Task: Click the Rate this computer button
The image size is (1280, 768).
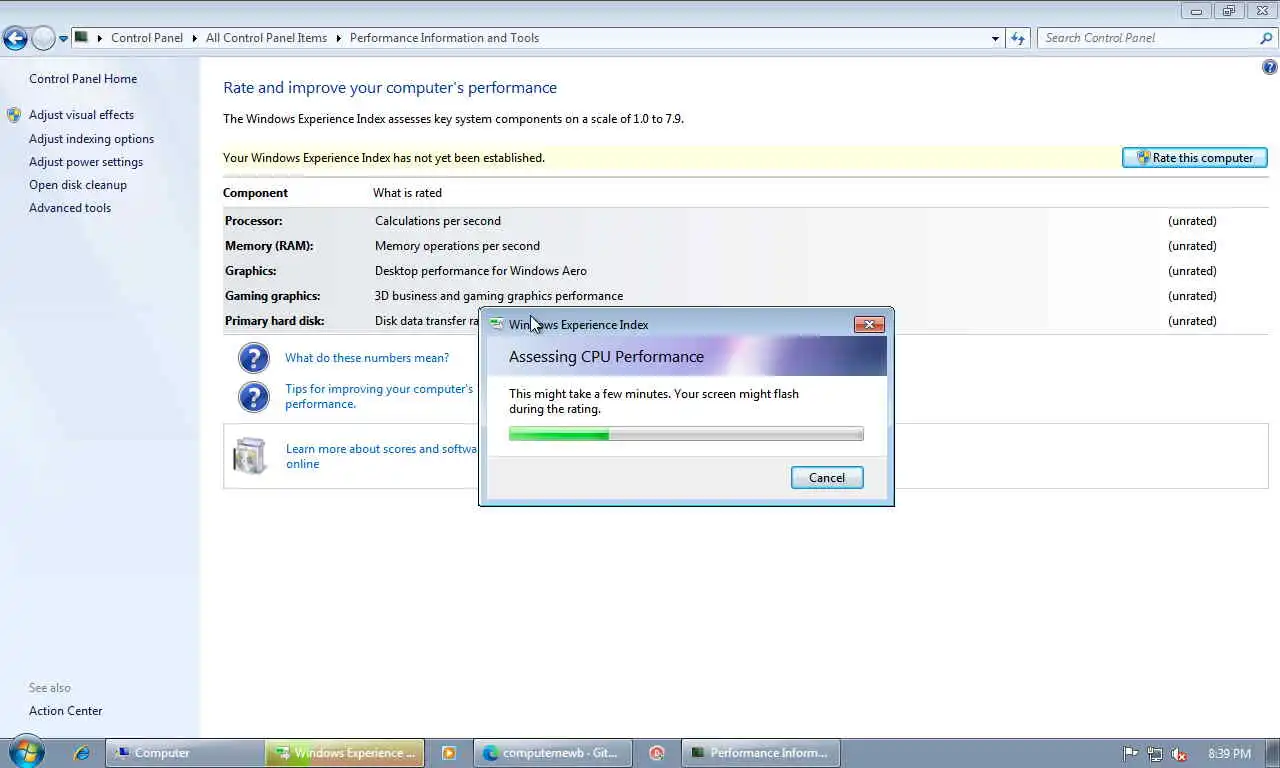Action: coord(1195,158)
